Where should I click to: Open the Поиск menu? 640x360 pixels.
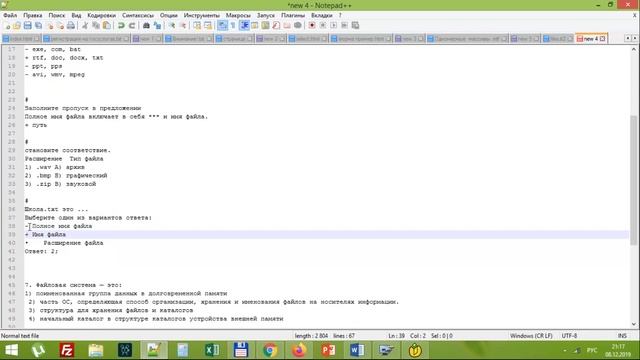click(x=57, y=15)
